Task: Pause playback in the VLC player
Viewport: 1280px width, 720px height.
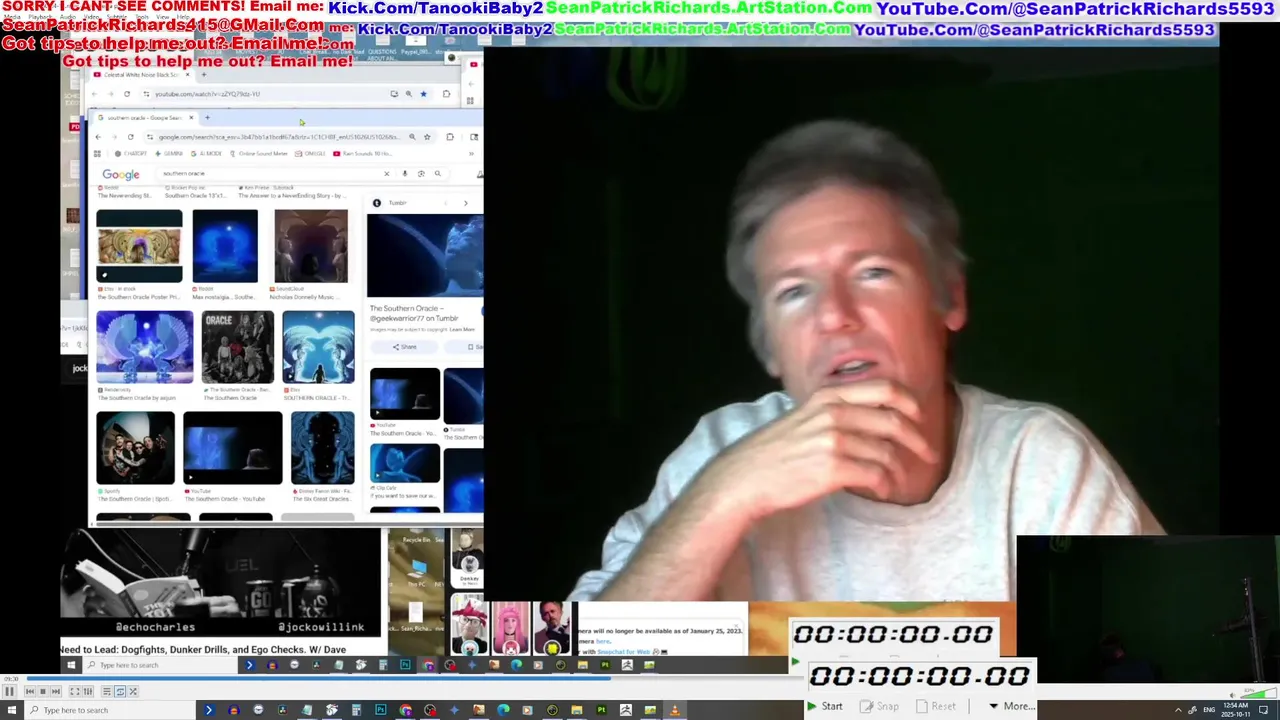Action: (x=9, y=691)
